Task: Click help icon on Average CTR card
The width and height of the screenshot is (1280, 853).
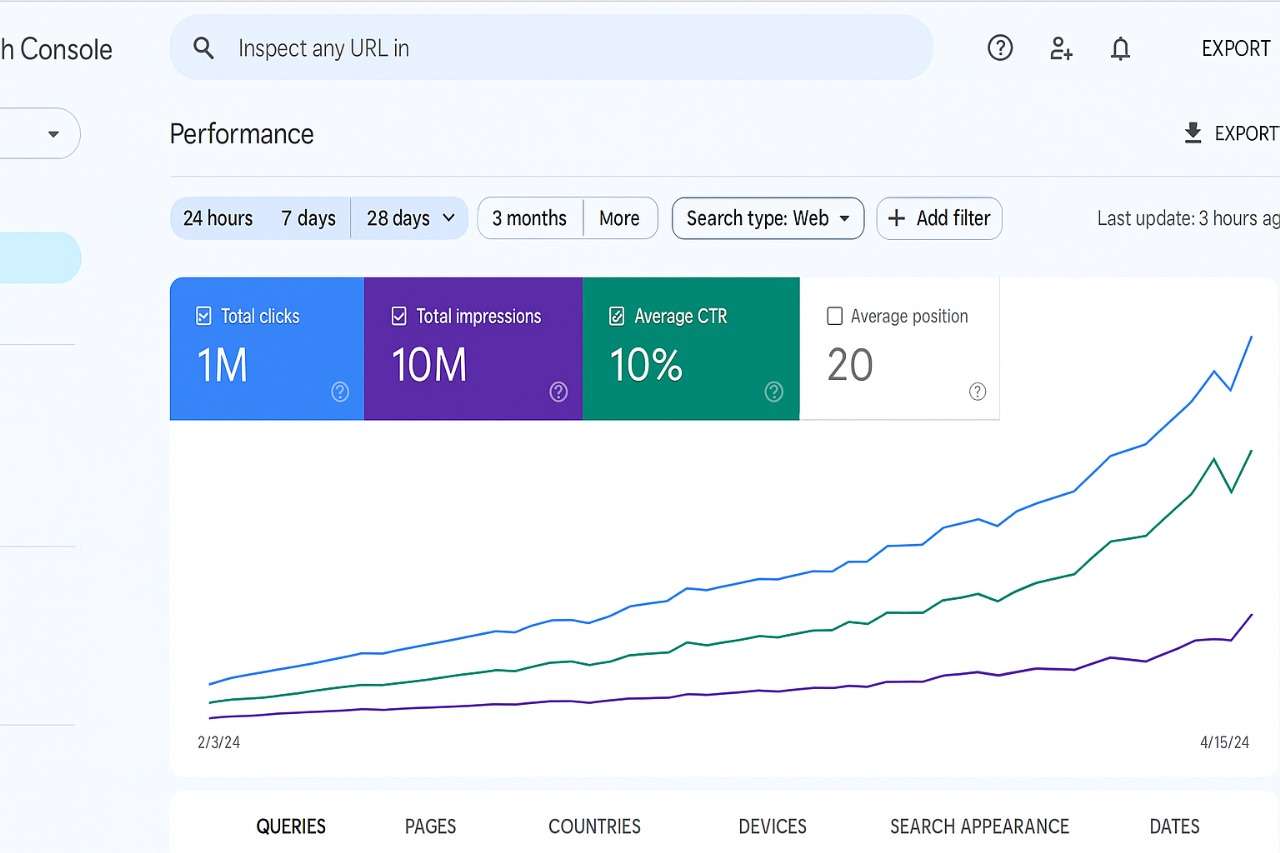Action: click(x=774, y=392)
